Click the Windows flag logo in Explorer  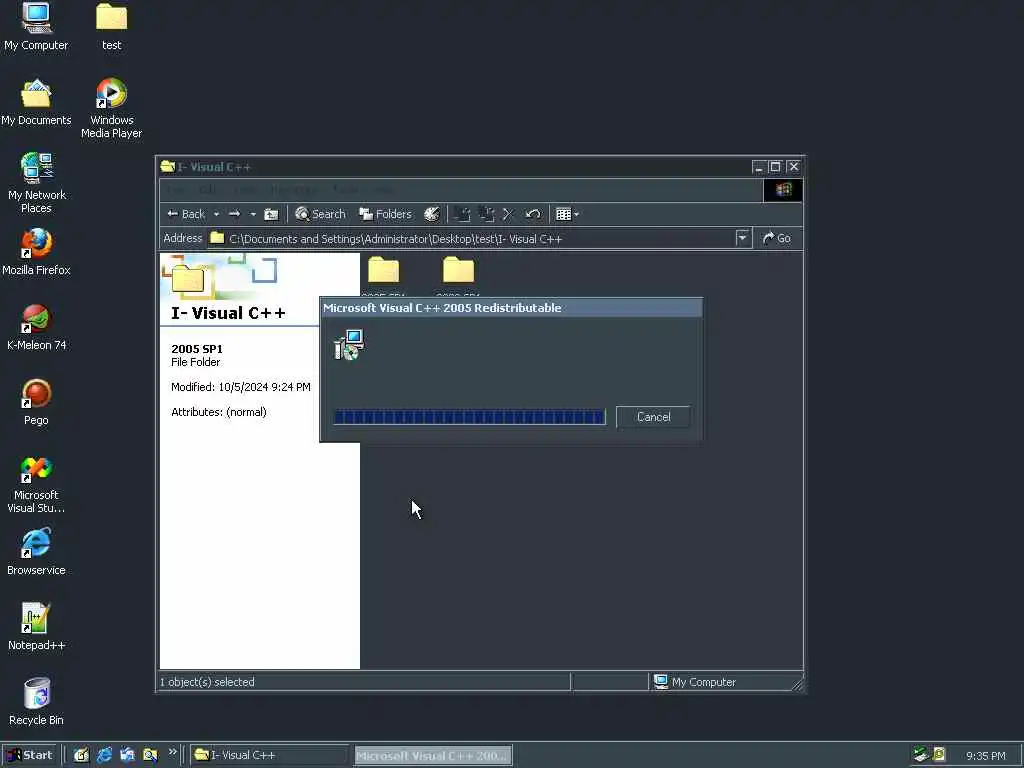tap(783, 190)
